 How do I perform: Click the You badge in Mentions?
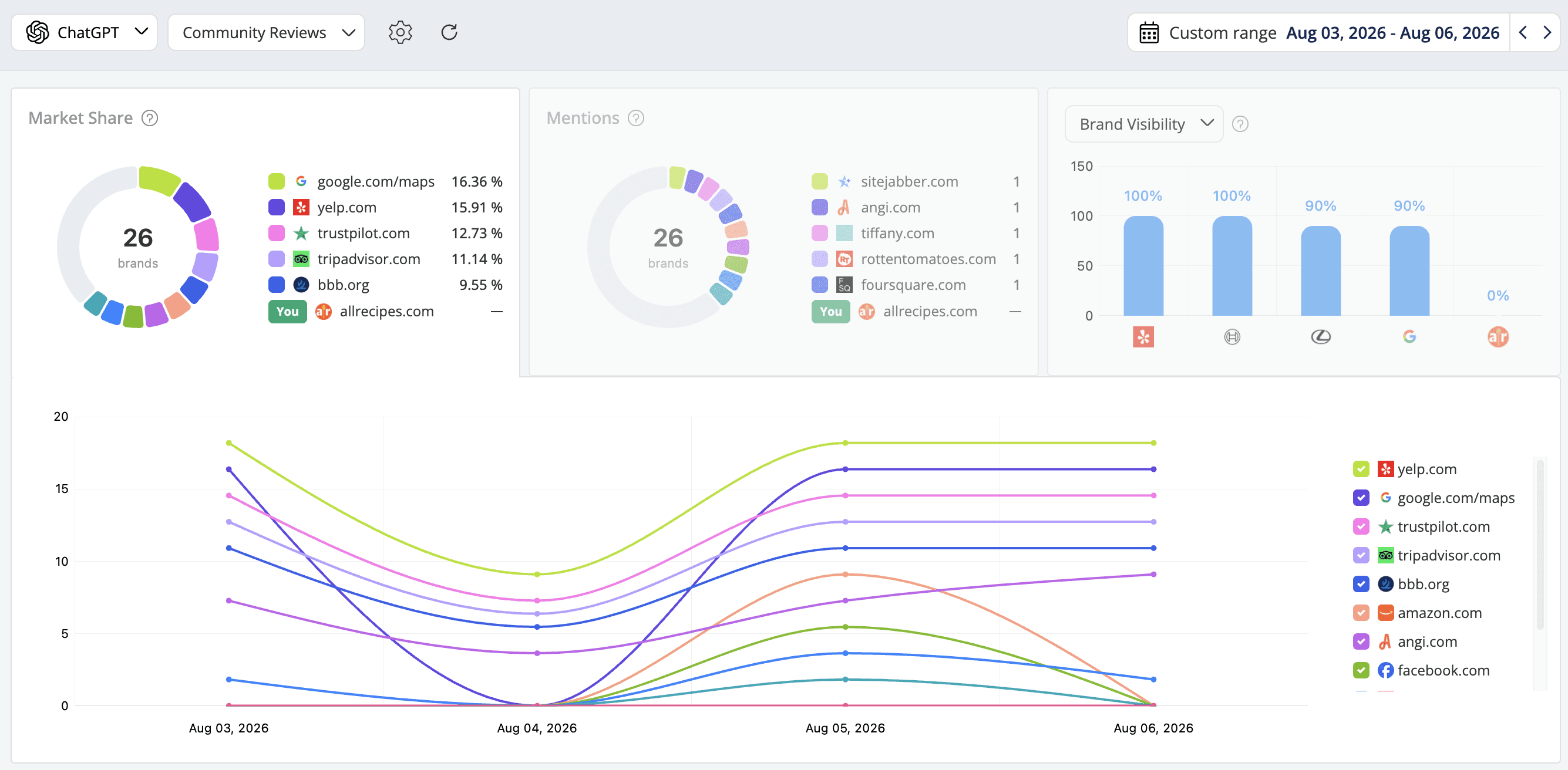point(831,312)
